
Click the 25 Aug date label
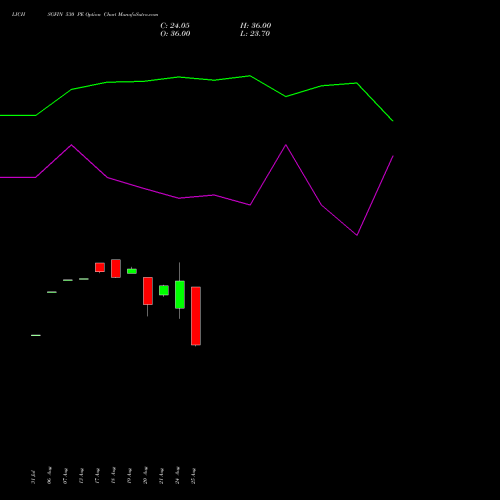click(193, 476)
